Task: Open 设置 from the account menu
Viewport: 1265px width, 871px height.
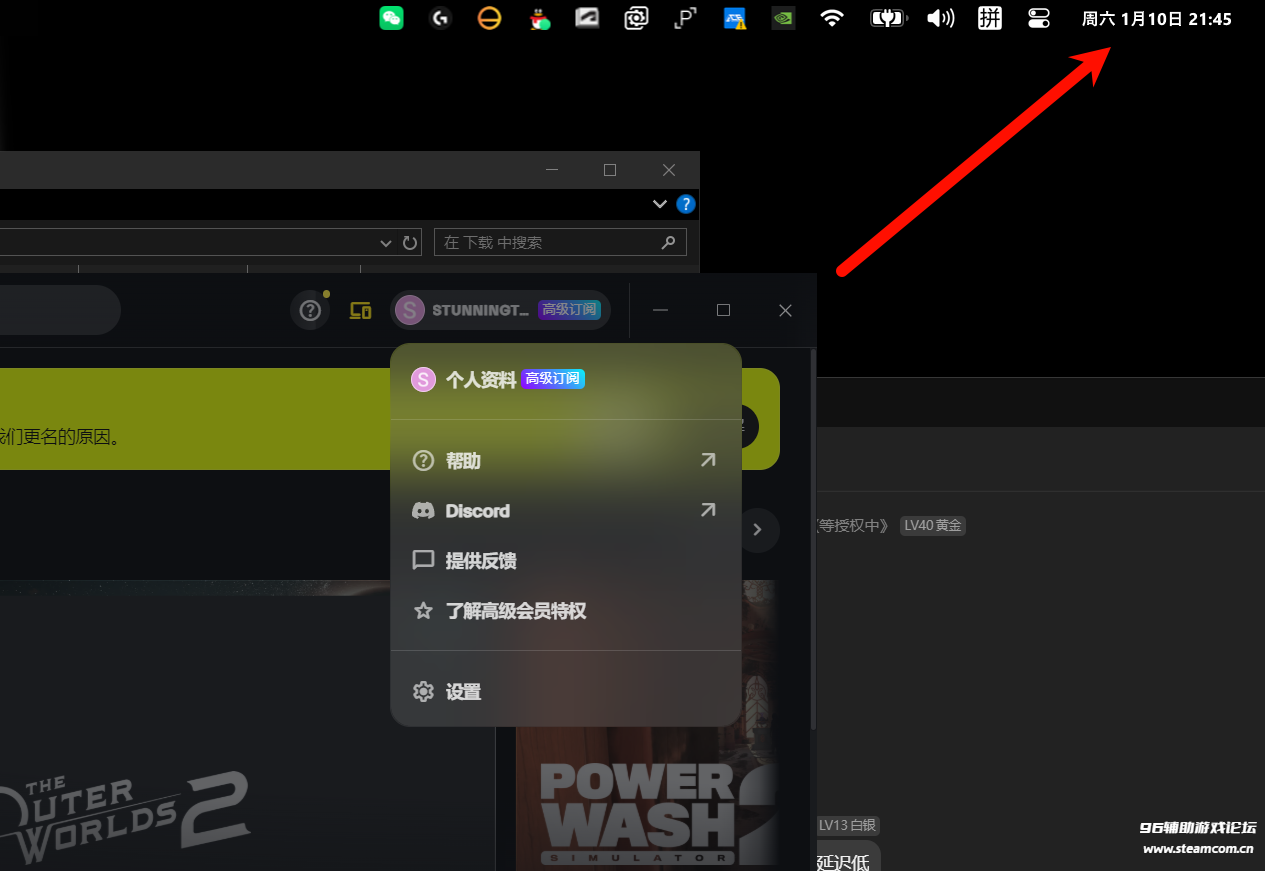Action: 463,692
